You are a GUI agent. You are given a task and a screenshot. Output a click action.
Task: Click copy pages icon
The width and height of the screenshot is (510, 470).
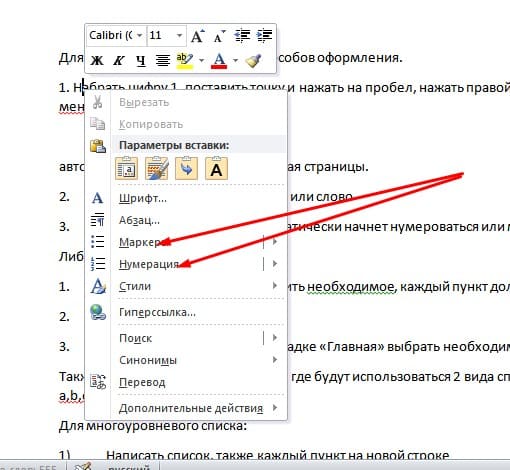coord(98,124)
